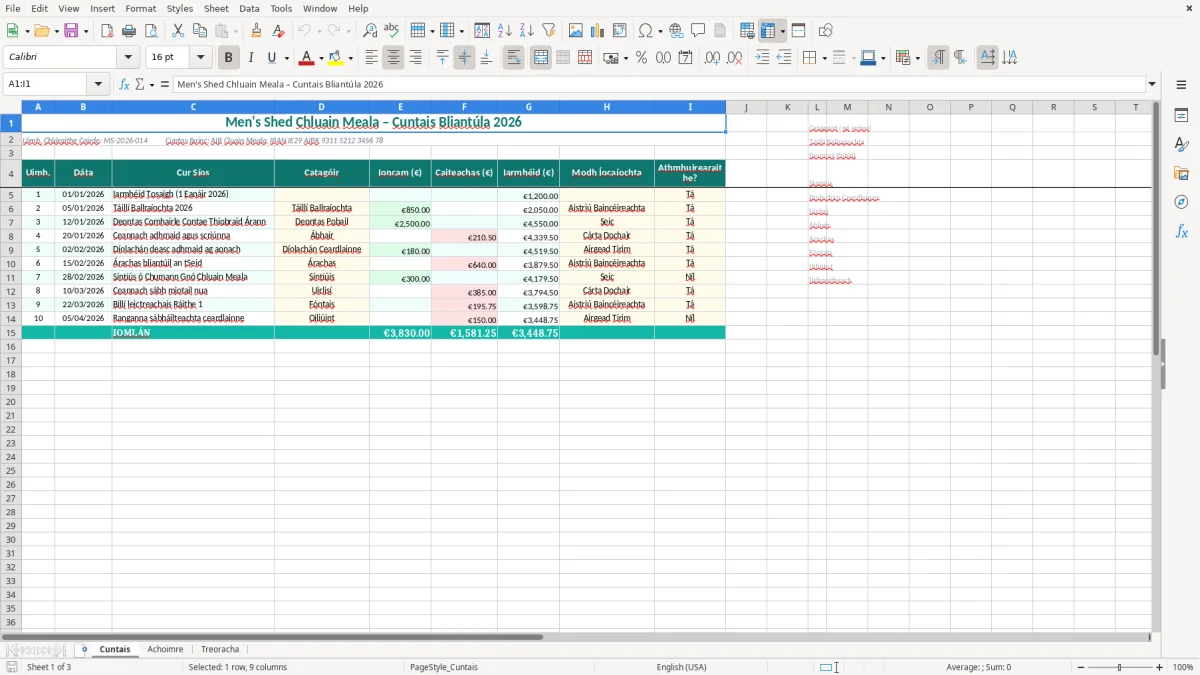Open the font color dropdown arrow
The image size is (1200, 675).
pyautogui.click(x=321, y=58)
